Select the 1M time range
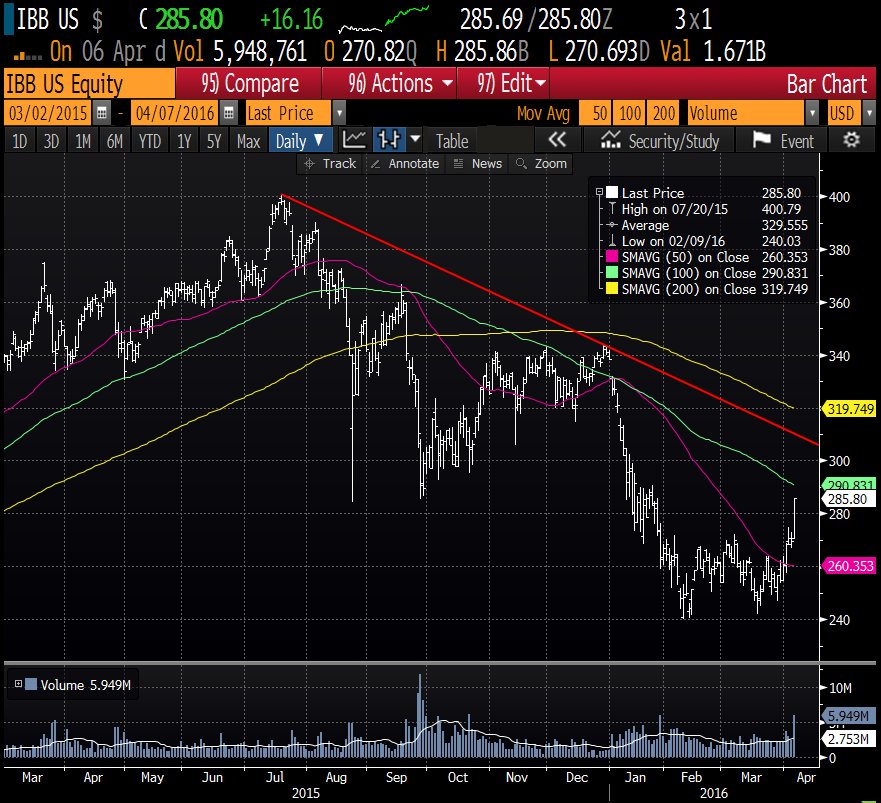The height and width of the screenshot is (803, 881). tap(83, 141)
